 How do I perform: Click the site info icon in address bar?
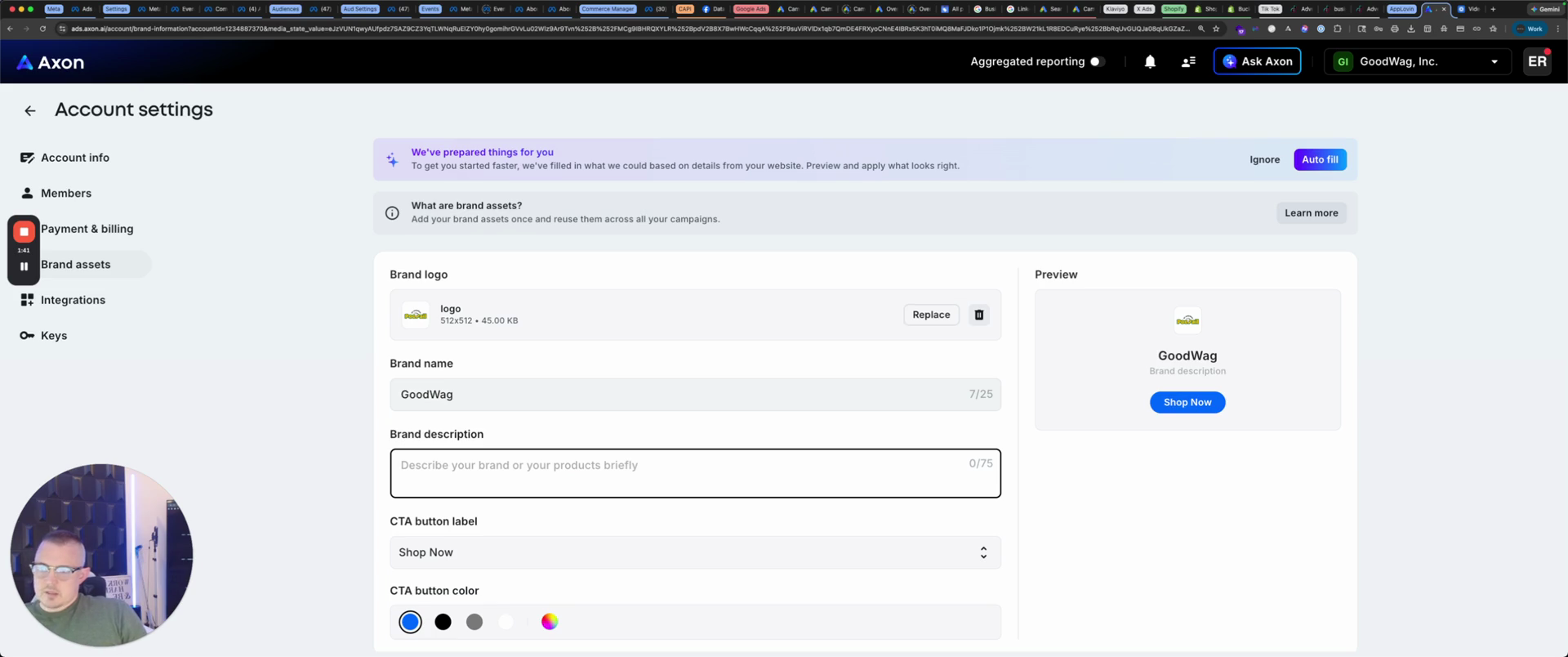(x=62, y=29)
